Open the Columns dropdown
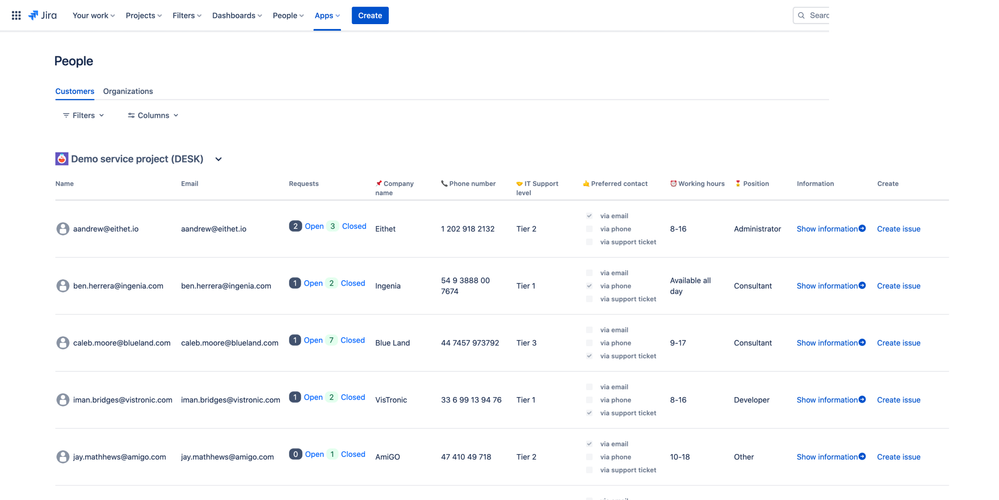 (x=153, y=115)
